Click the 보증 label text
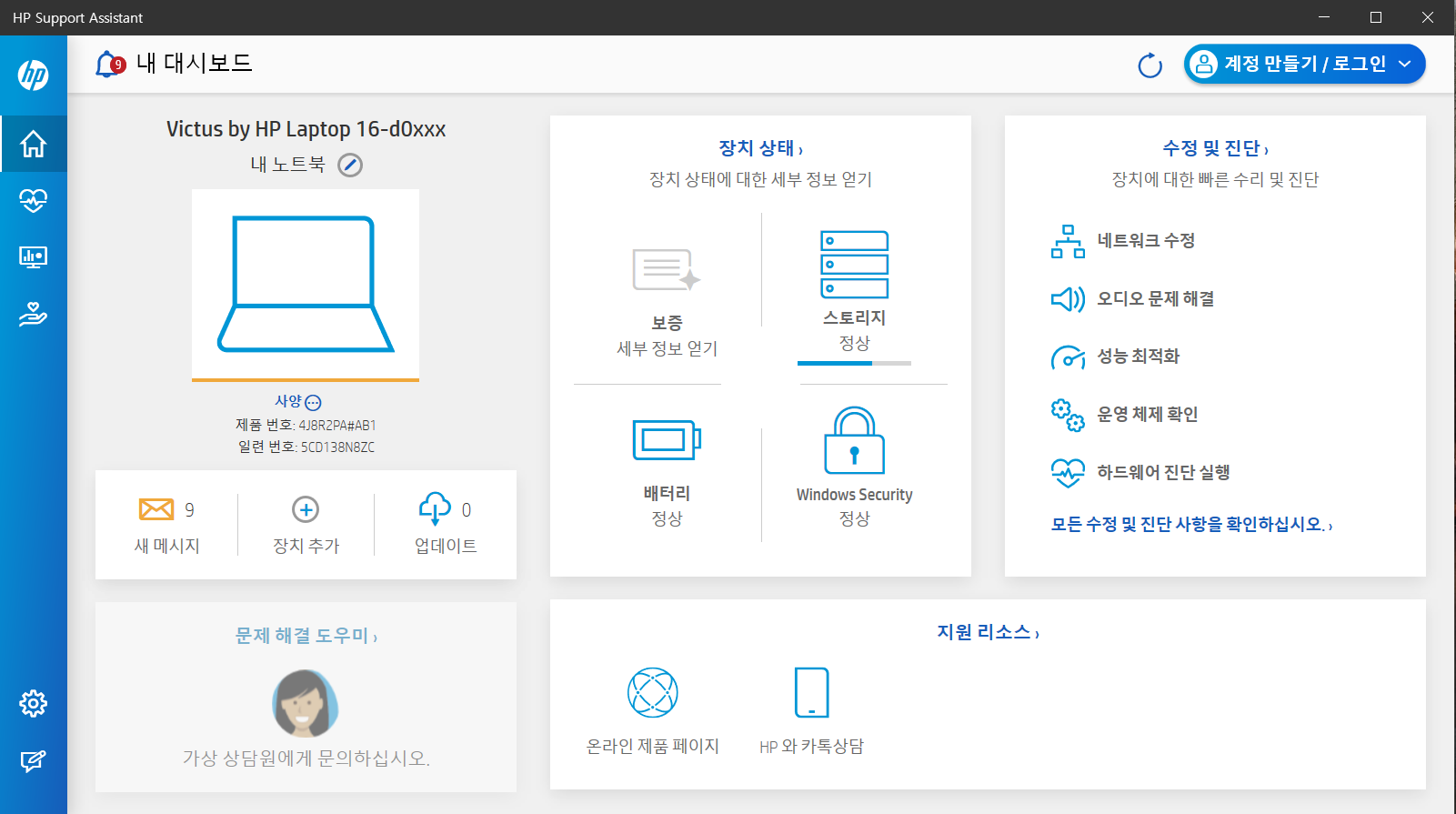 (667, 323)
